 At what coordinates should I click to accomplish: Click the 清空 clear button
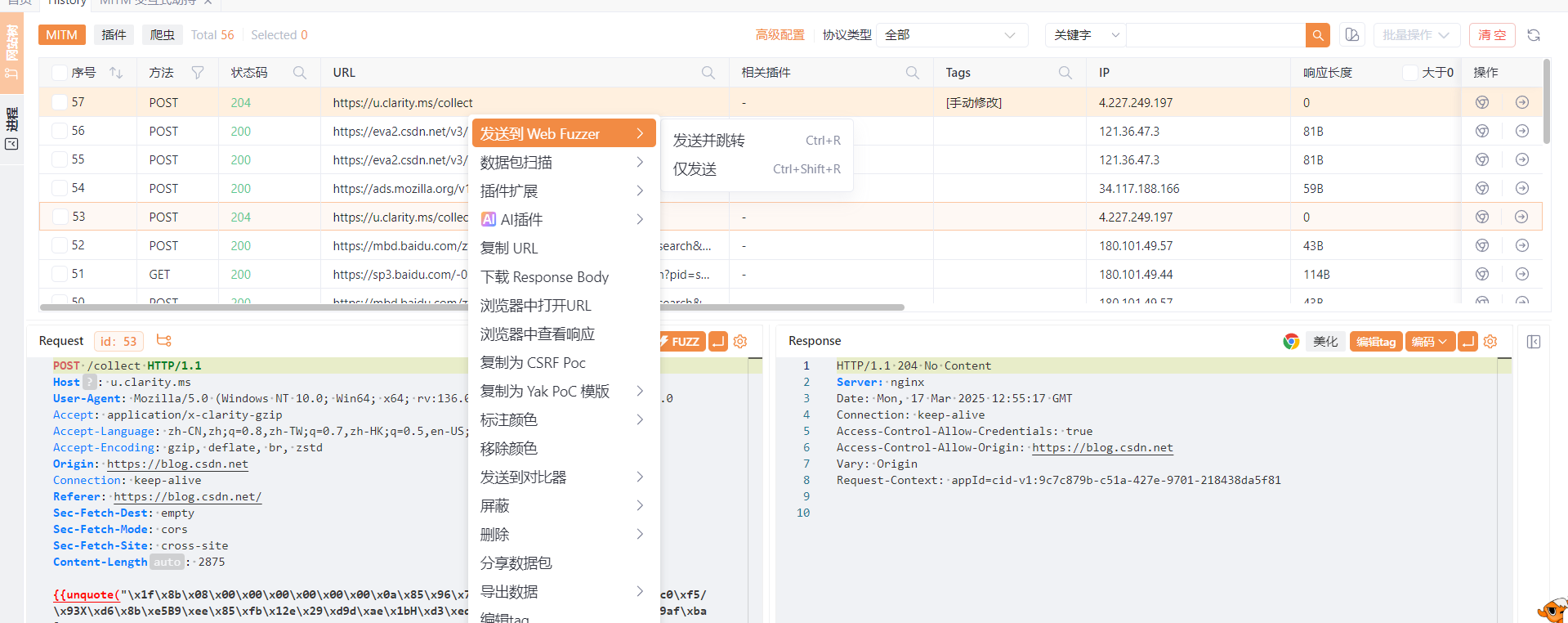coord(1492,35)
